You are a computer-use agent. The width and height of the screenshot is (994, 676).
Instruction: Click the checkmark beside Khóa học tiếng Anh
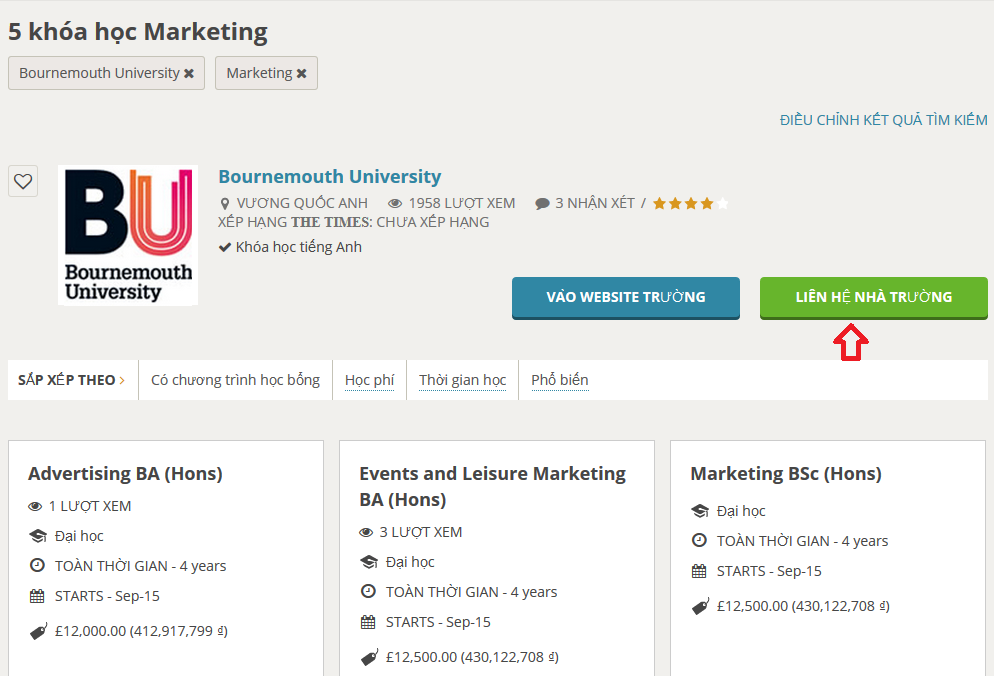[224, 247]
